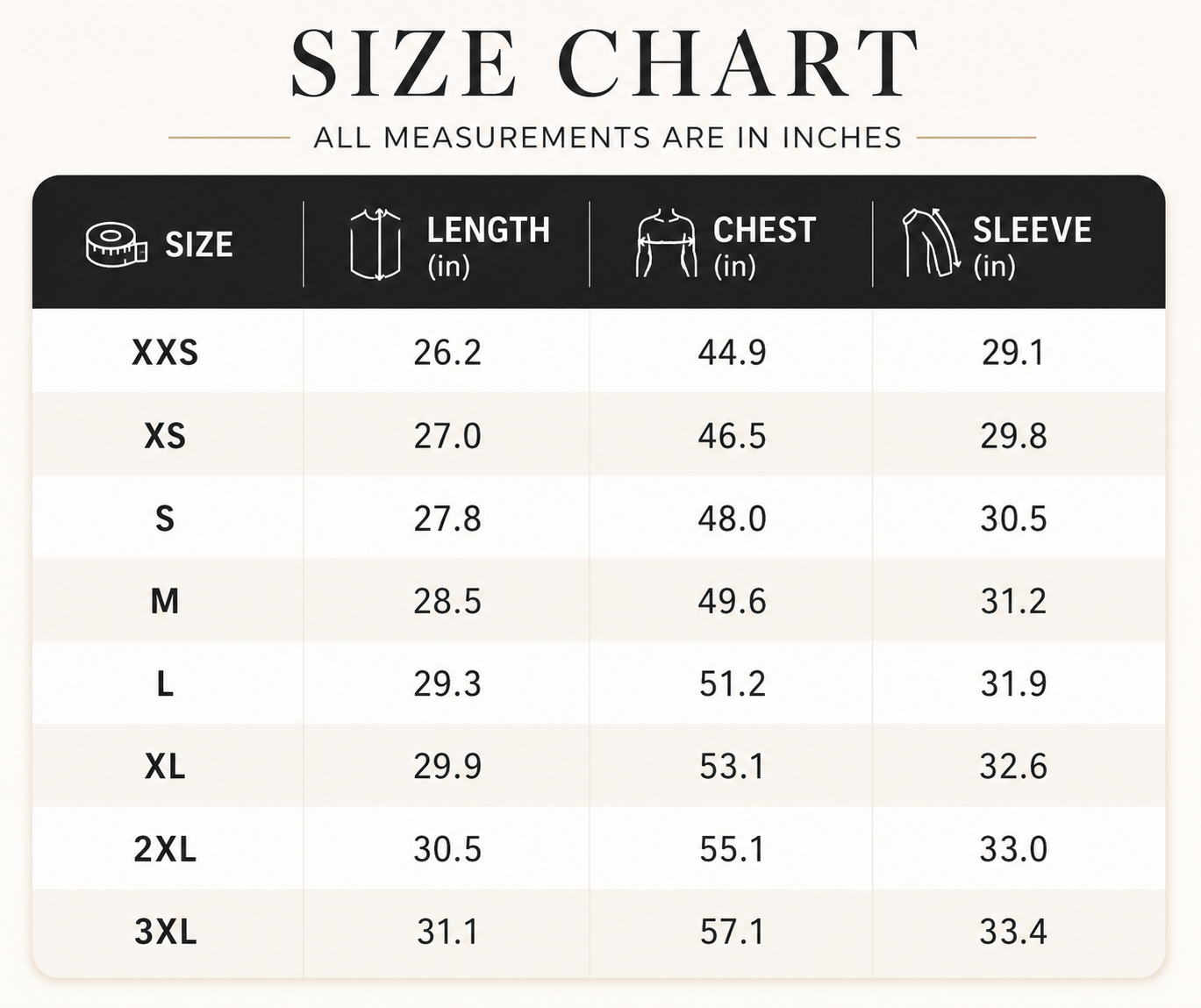Click sleeve value 33.4 for 3XL
The height and width of the screenshot is (1008, 1201).
(x=1013, y=932)
